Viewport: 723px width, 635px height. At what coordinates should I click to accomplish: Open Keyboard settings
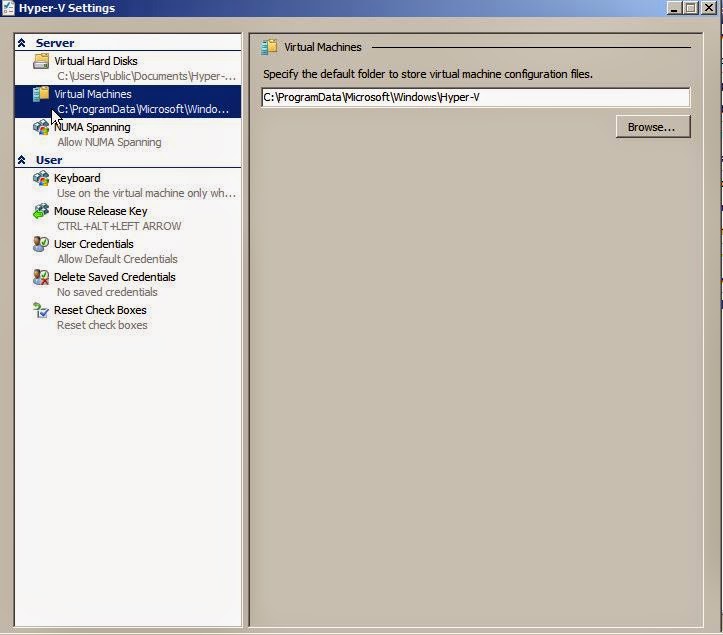(128, 185)
